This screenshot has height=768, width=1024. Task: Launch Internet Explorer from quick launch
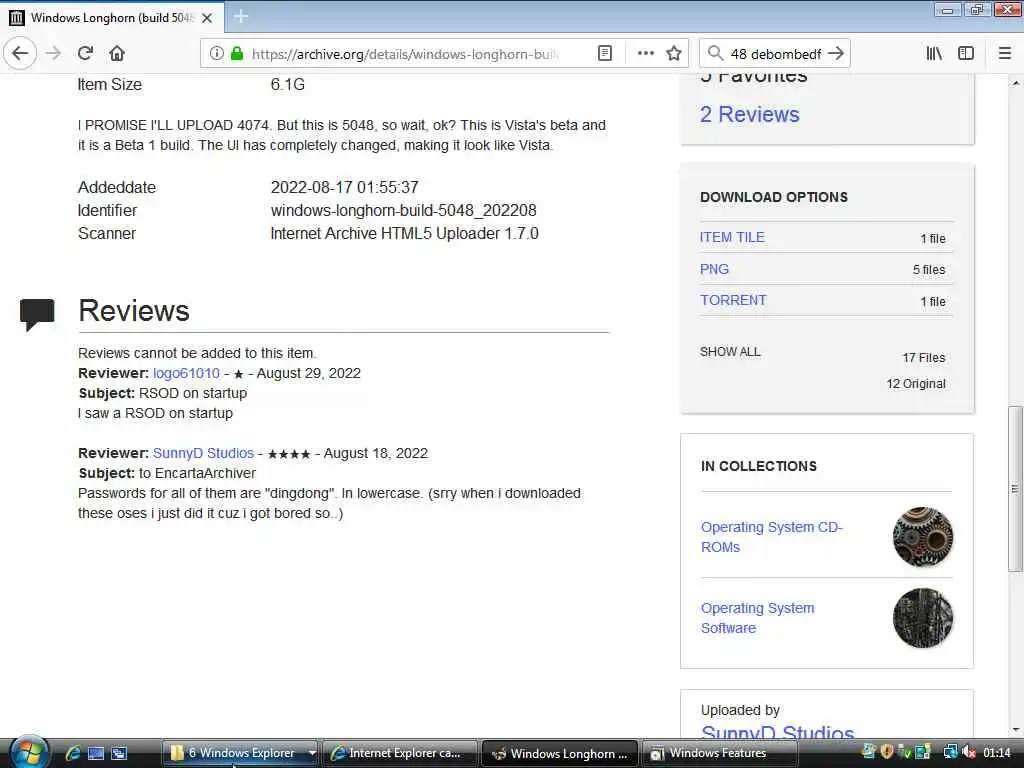73,753
